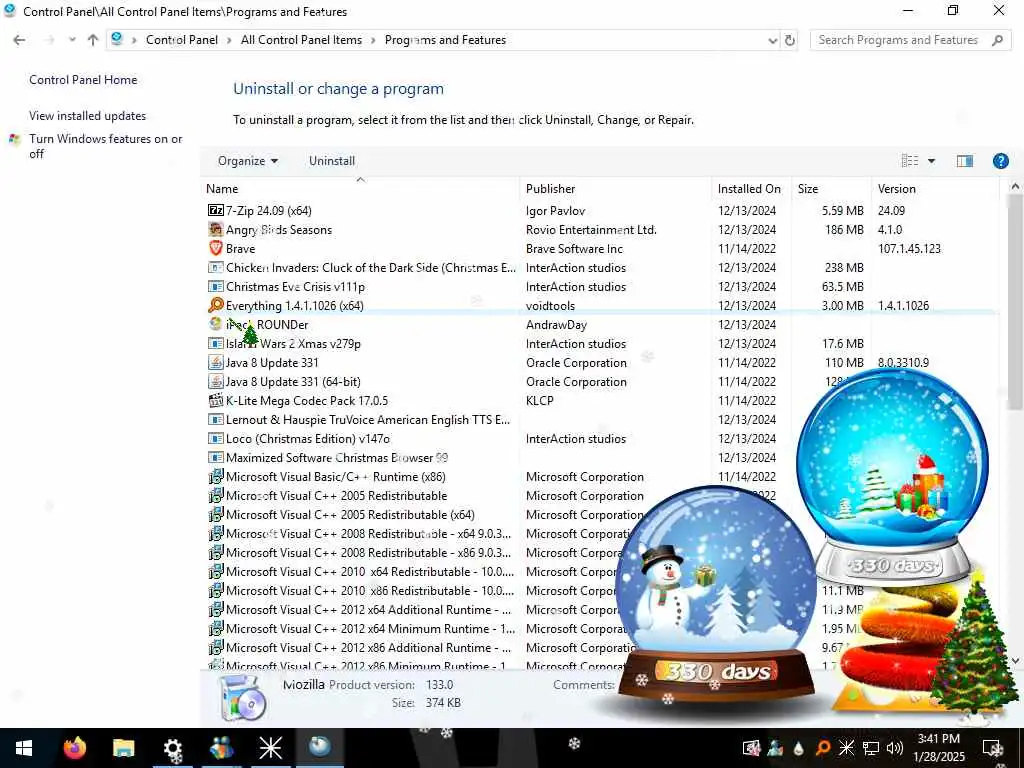Open the taskbar clock showing 3:41 PM
The image size is (1024, 768).
[x=938, y=748]
